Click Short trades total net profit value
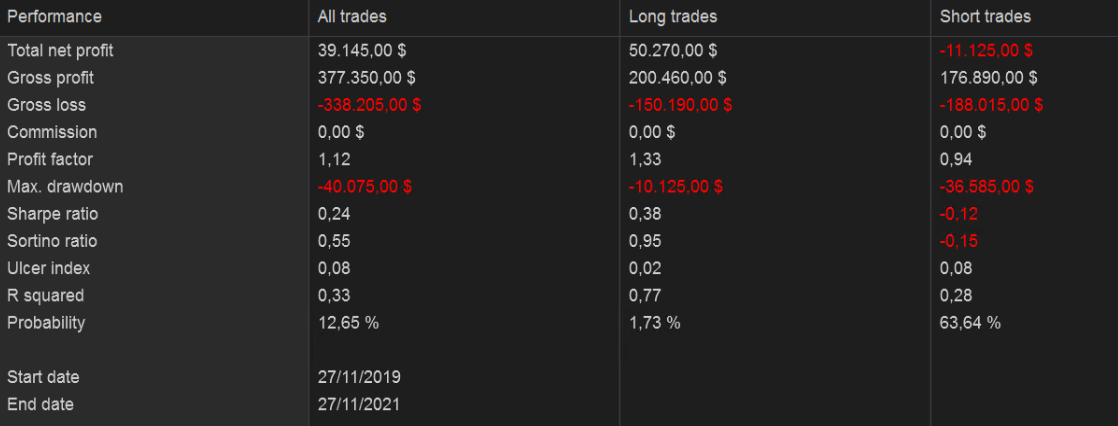Viewport: 1118px width, 426px height. click(987, 50)
